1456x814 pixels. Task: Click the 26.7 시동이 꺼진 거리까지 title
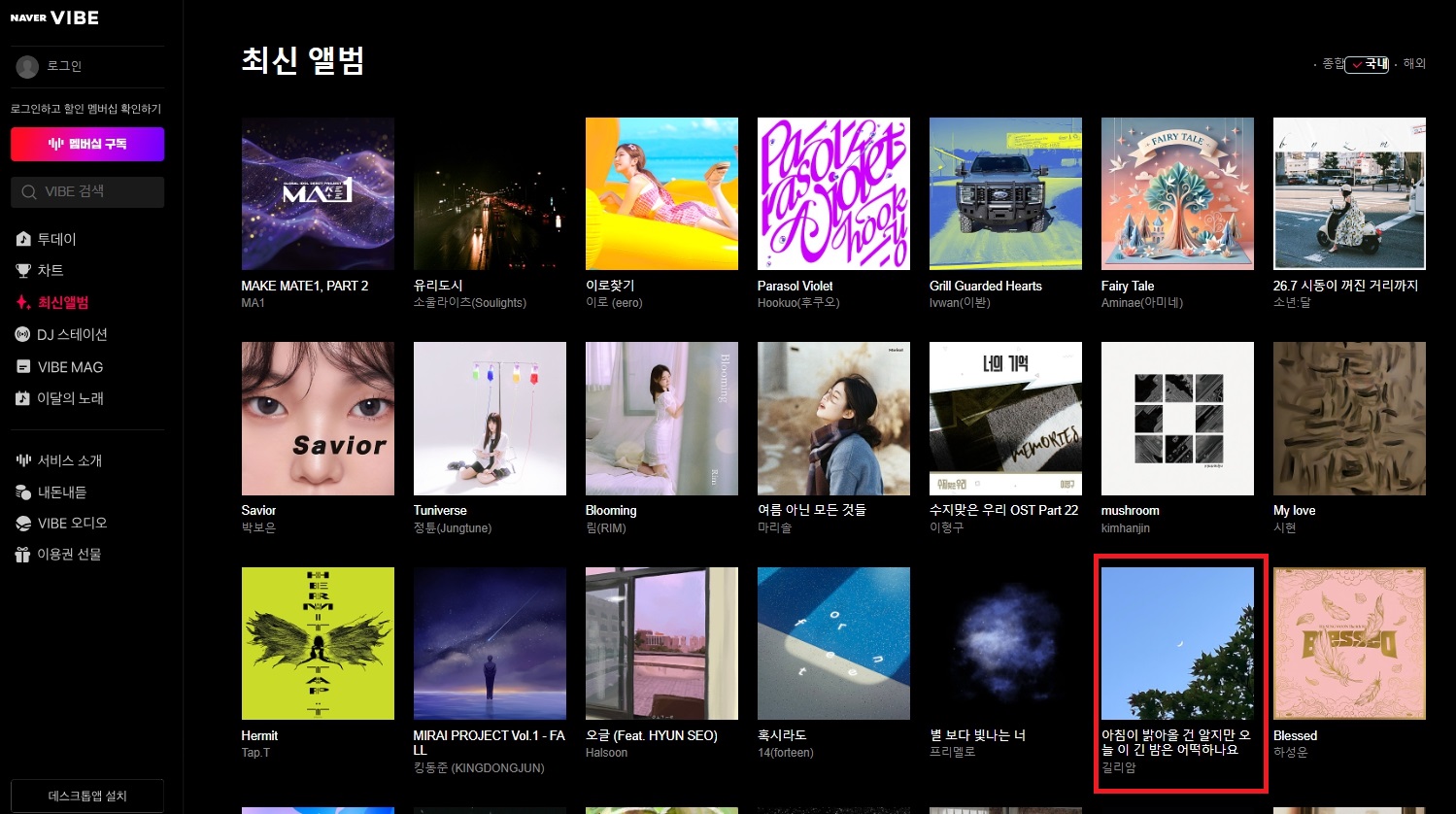1345,286
